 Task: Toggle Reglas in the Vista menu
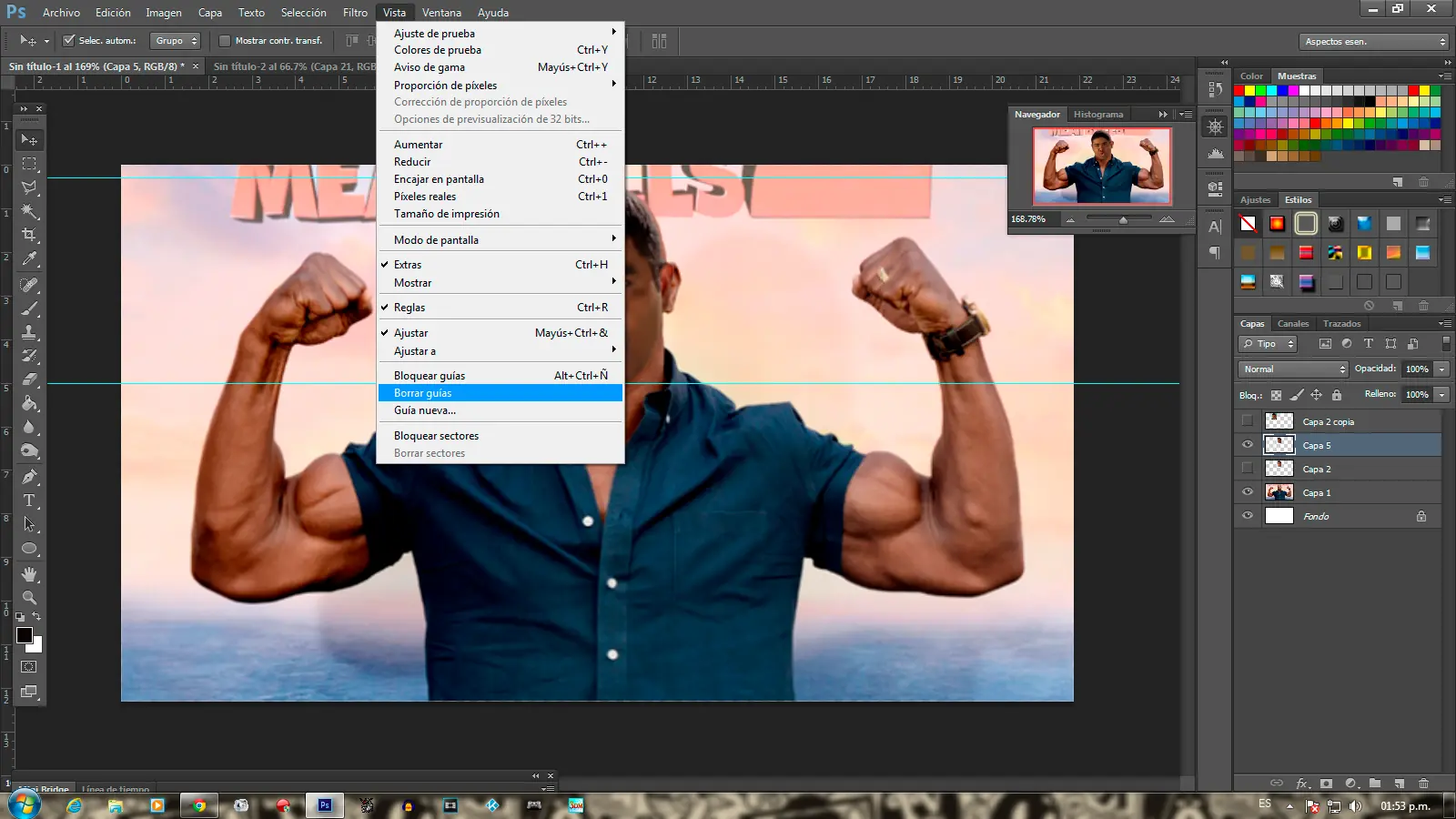500,308
